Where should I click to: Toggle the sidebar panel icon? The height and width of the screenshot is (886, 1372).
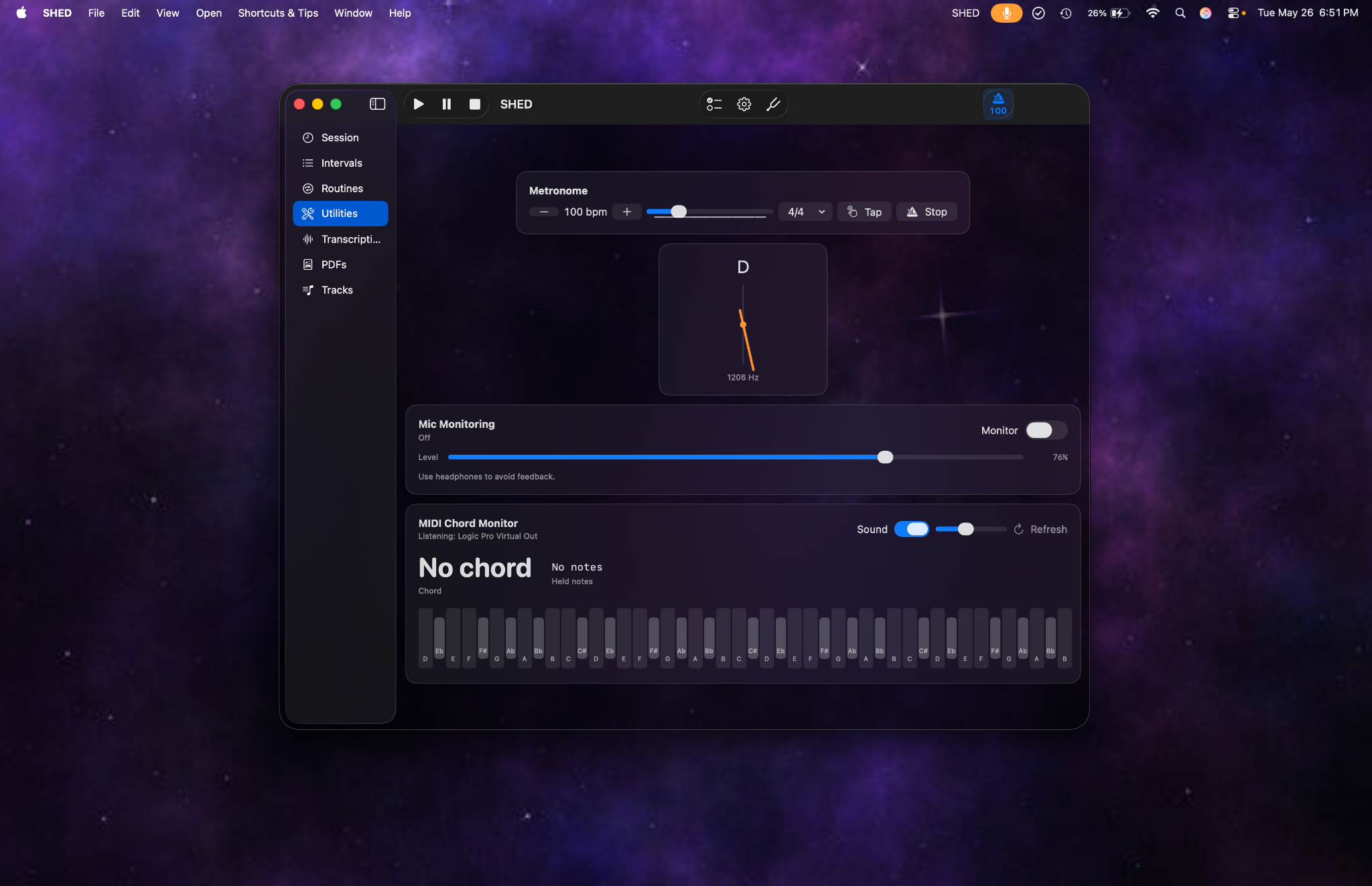point(378,104)
